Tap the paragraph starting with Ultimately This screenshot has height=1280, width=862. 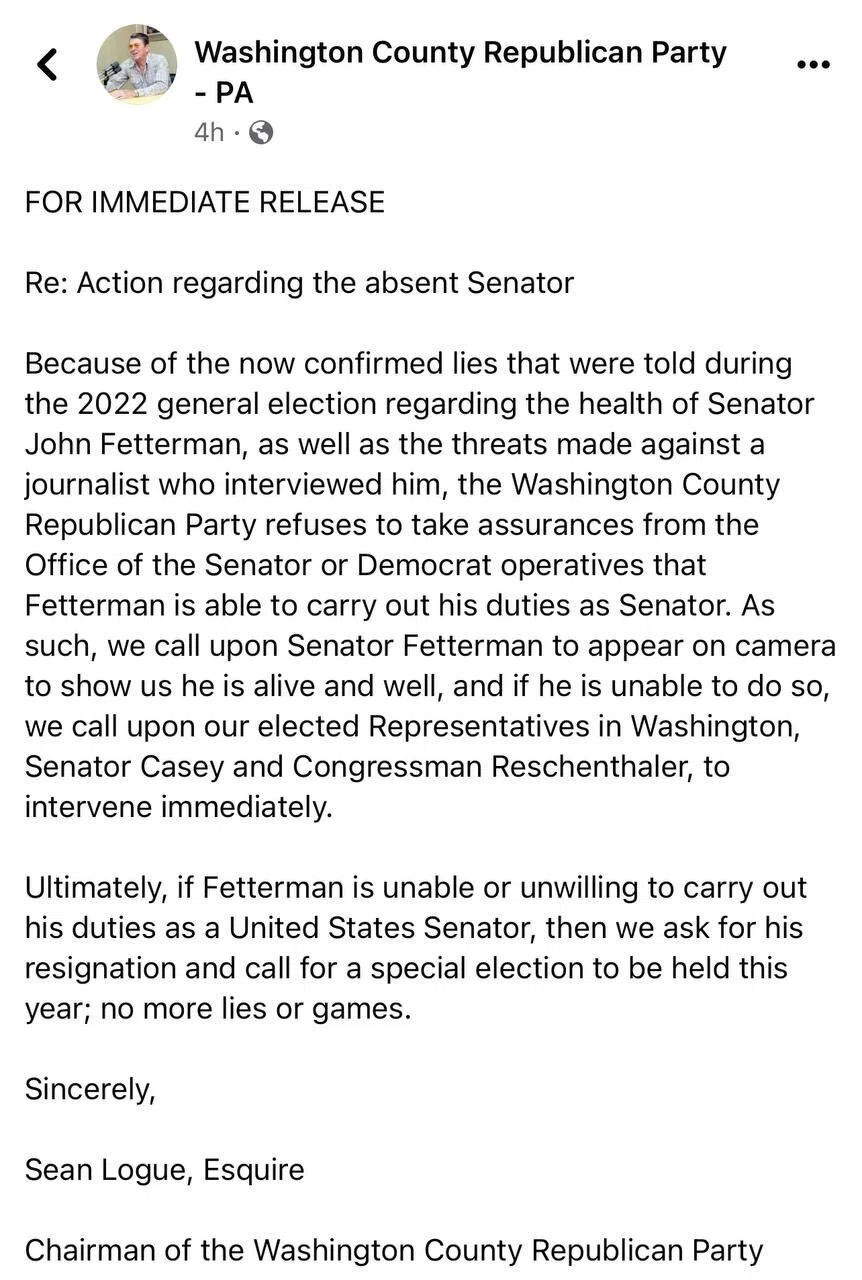[x=416, y=948]
